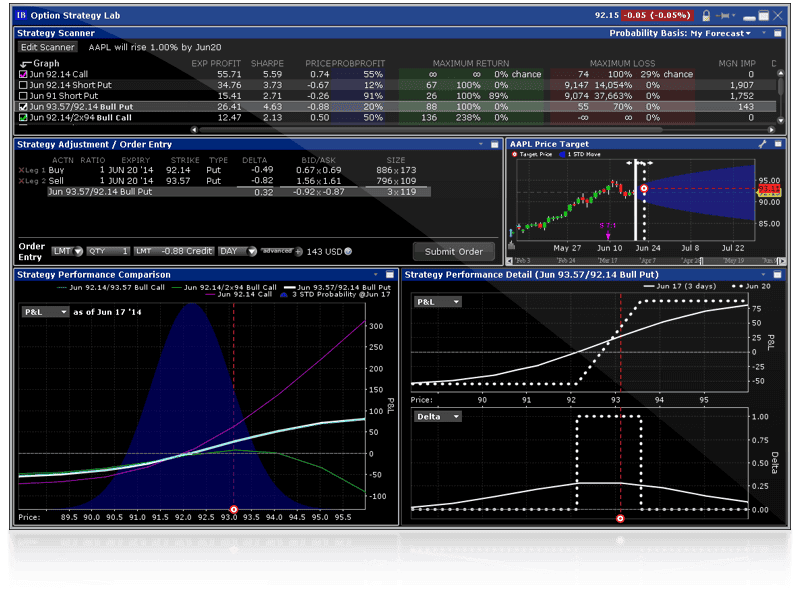
Task: Open AAPL Price Target wrench settings
Action: [x=762, y=144]
